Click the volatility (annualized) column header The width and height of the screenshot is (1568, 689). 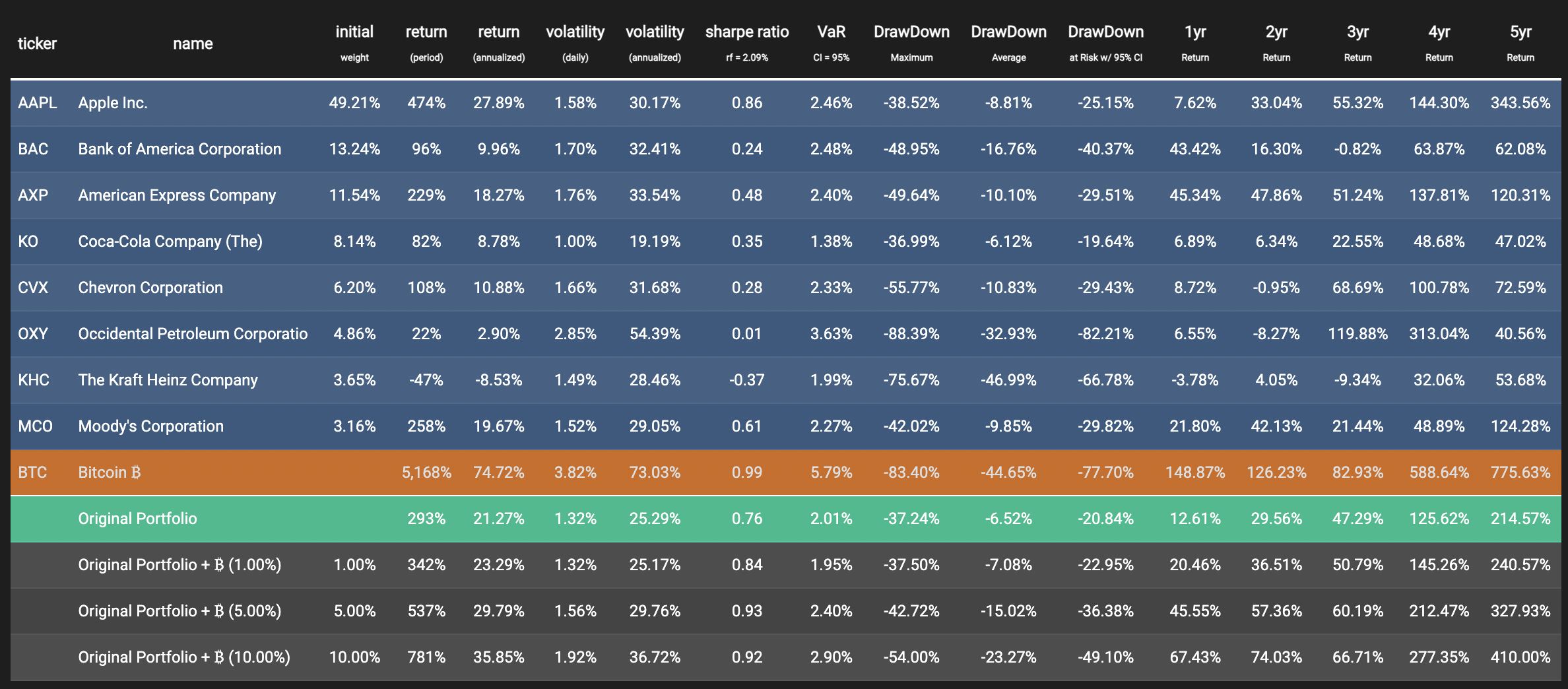655,43
